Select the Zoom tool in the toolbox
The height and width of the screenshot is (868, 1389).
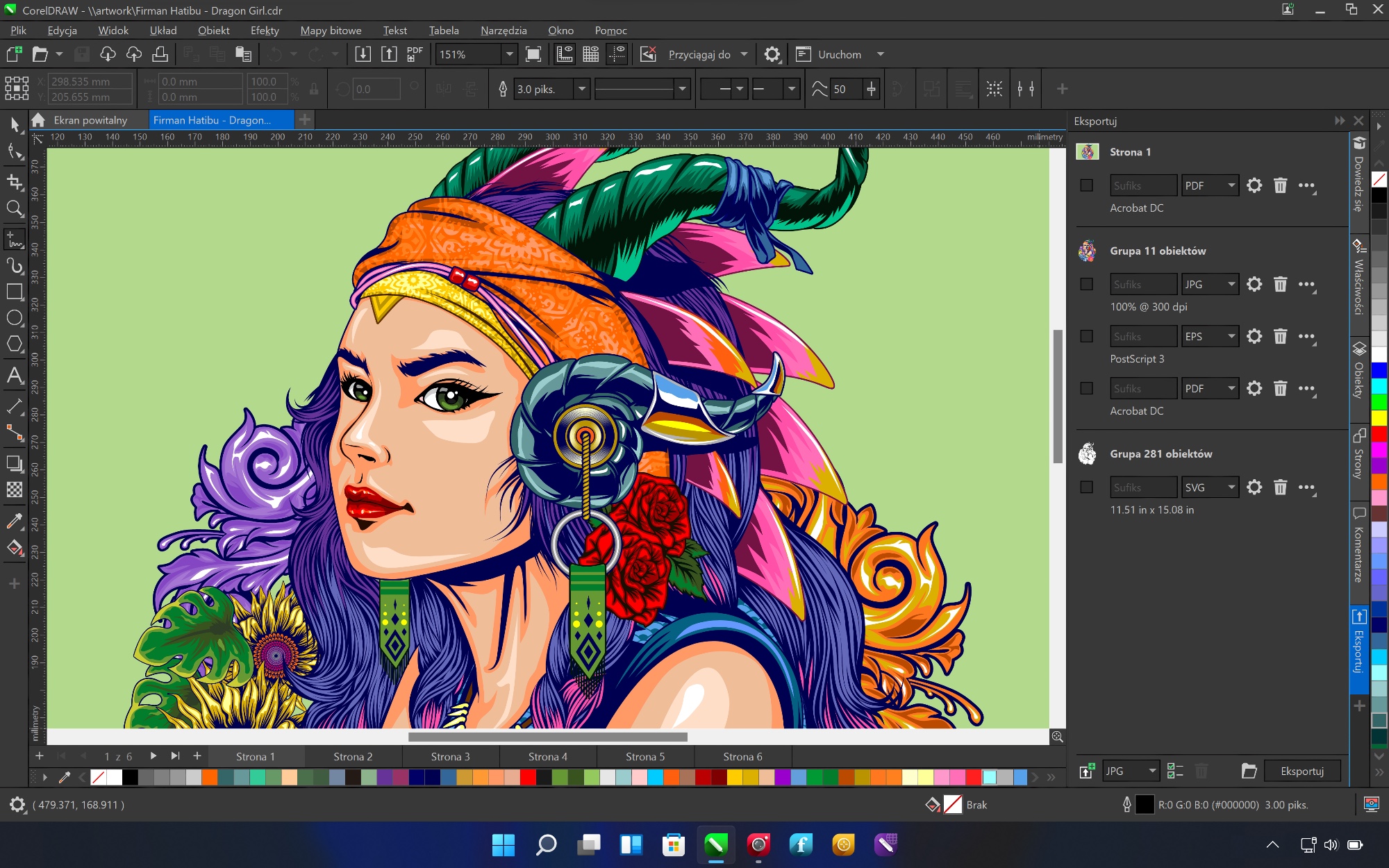tap(15, 208)
